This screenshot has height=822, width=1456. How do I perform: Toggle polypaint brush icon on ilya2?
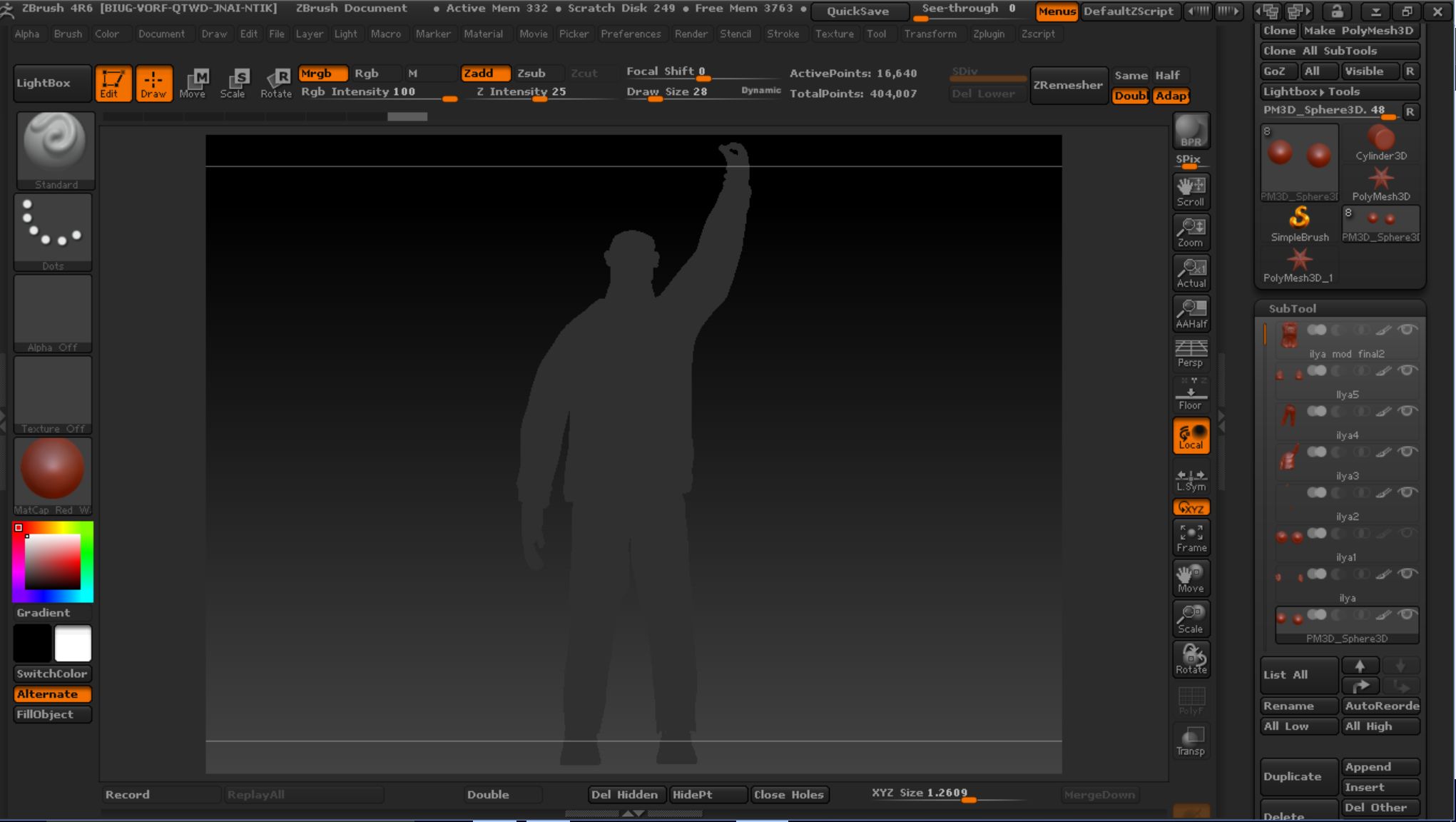[x=1383, y=492]
